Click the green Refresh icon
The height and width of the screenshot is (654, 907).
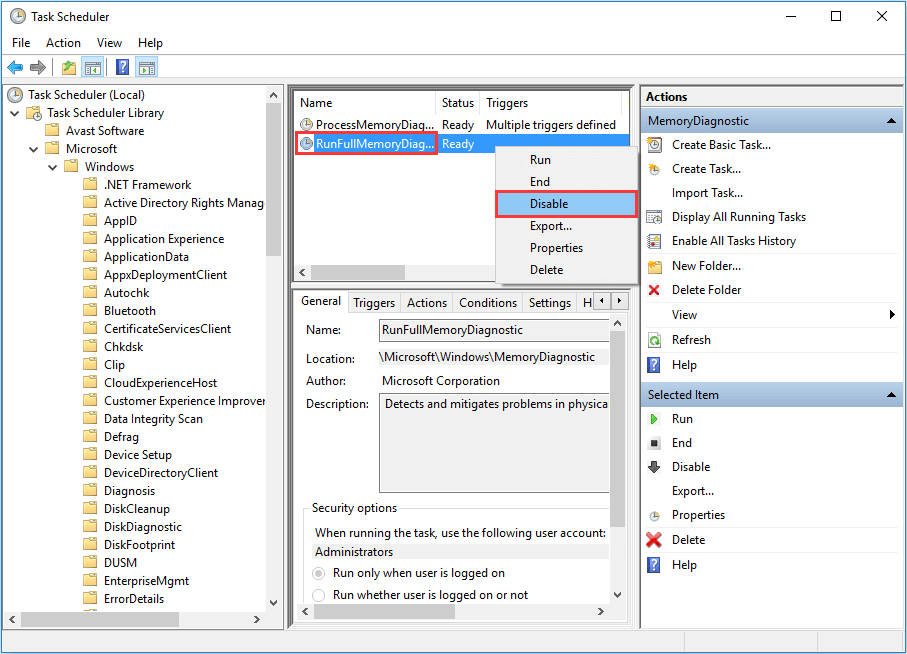pyautogui.click(x=654, y=340)
